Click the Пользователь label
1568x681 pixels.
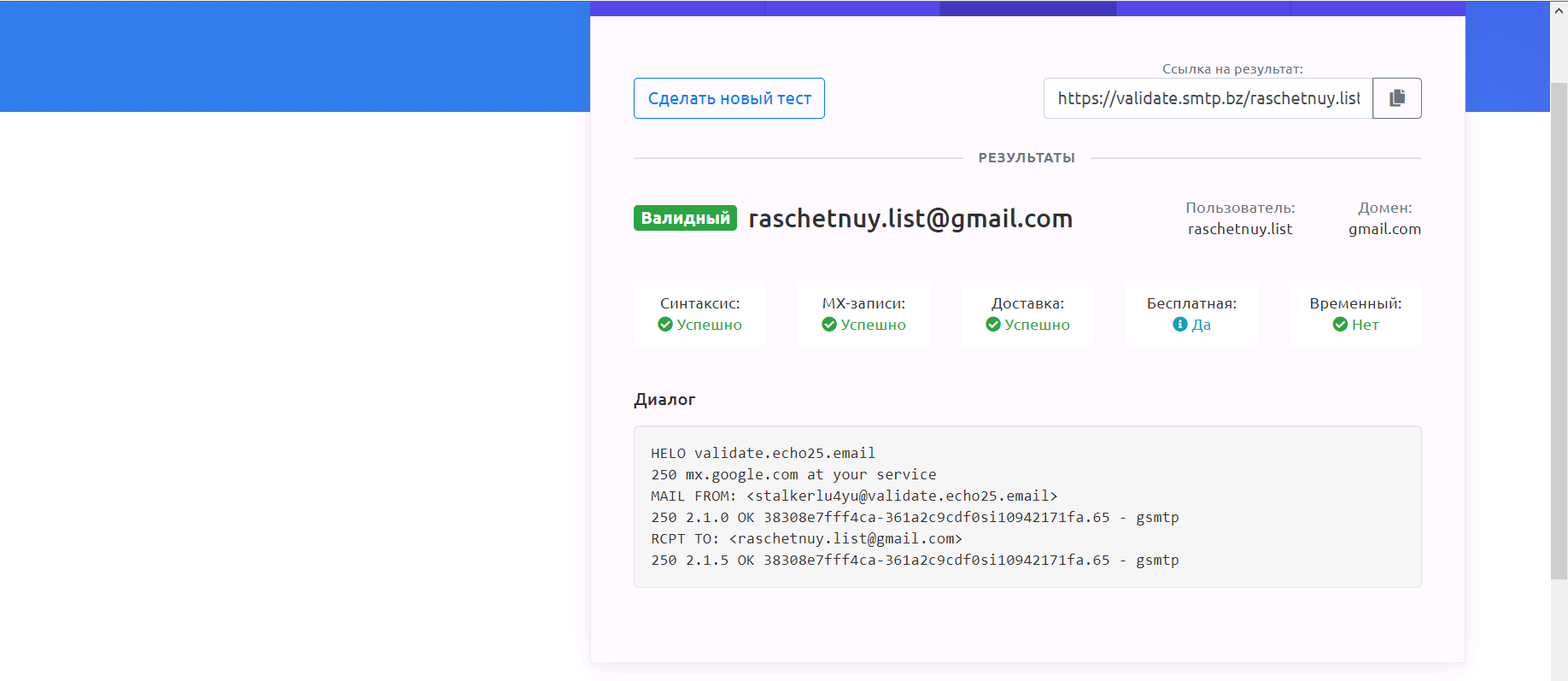1240,208
